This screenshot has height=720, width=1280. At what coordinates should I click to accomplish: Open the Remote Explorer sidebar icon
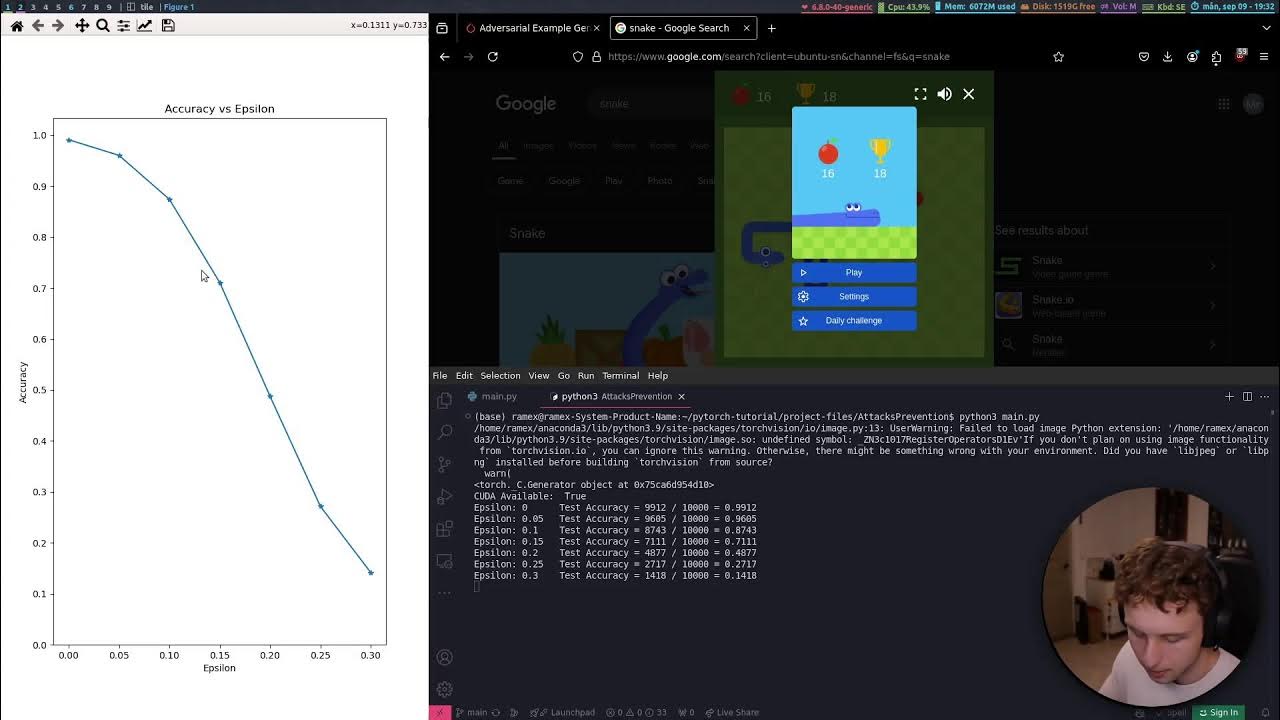point(445,561)
